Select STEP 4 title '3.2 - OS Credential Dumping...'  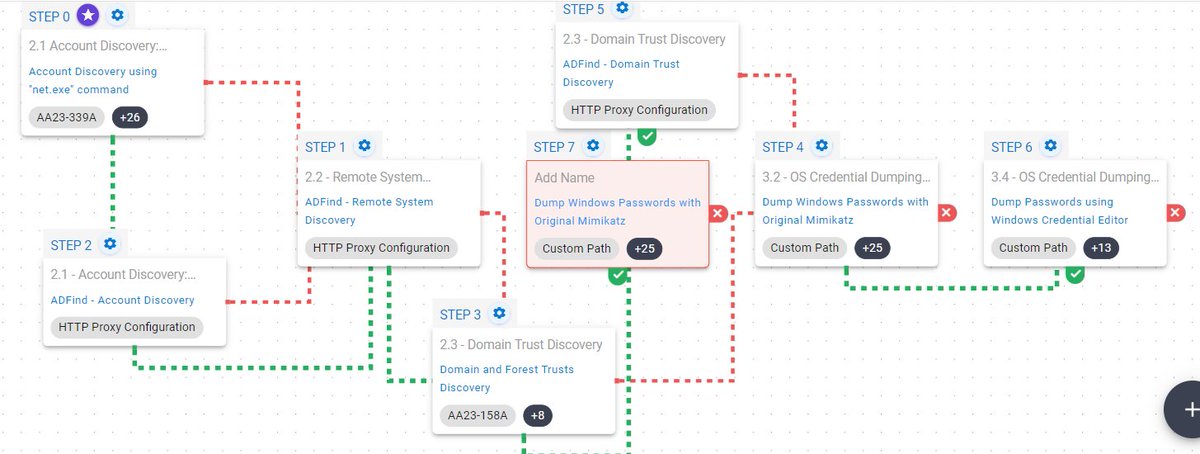(847, 177)
